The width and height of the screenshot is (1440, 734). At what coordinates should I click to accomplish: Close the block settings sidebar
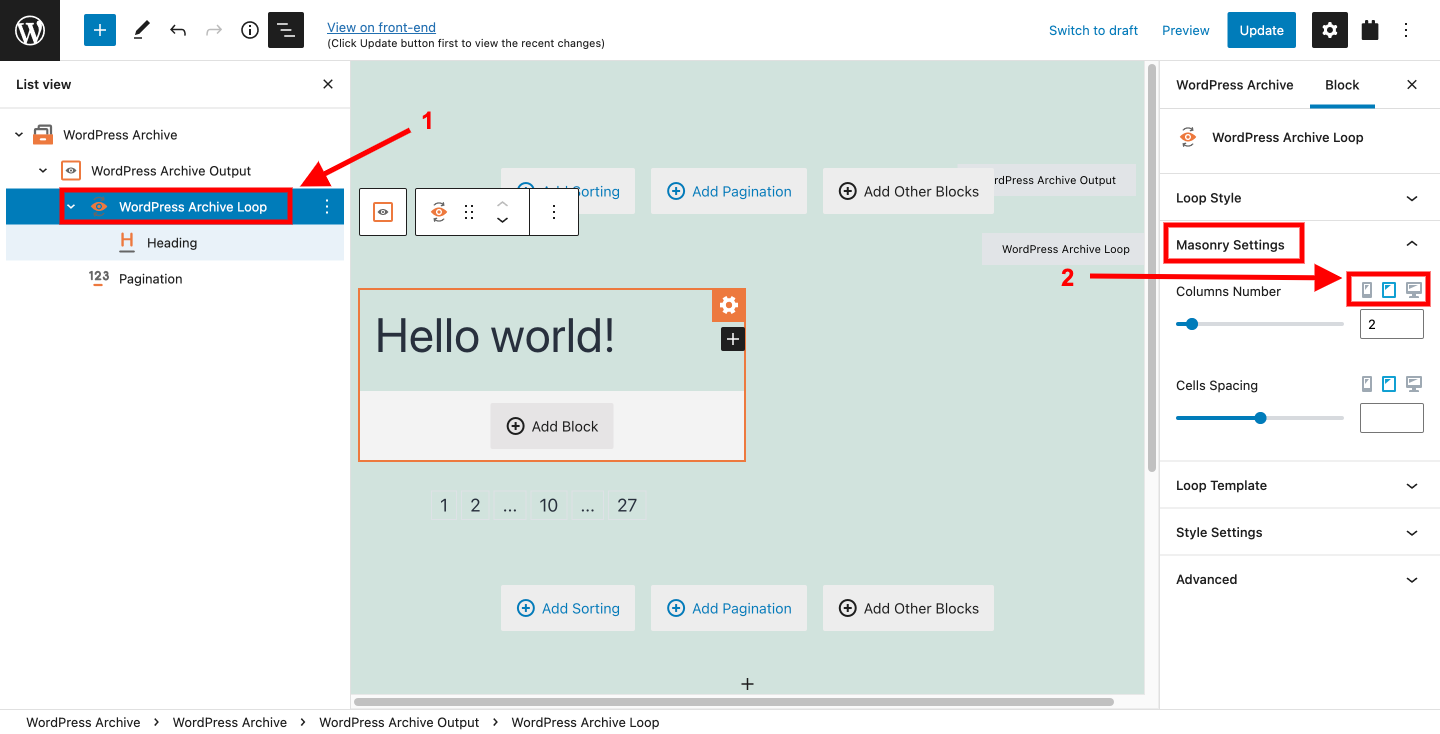[x=1412, y=85]
